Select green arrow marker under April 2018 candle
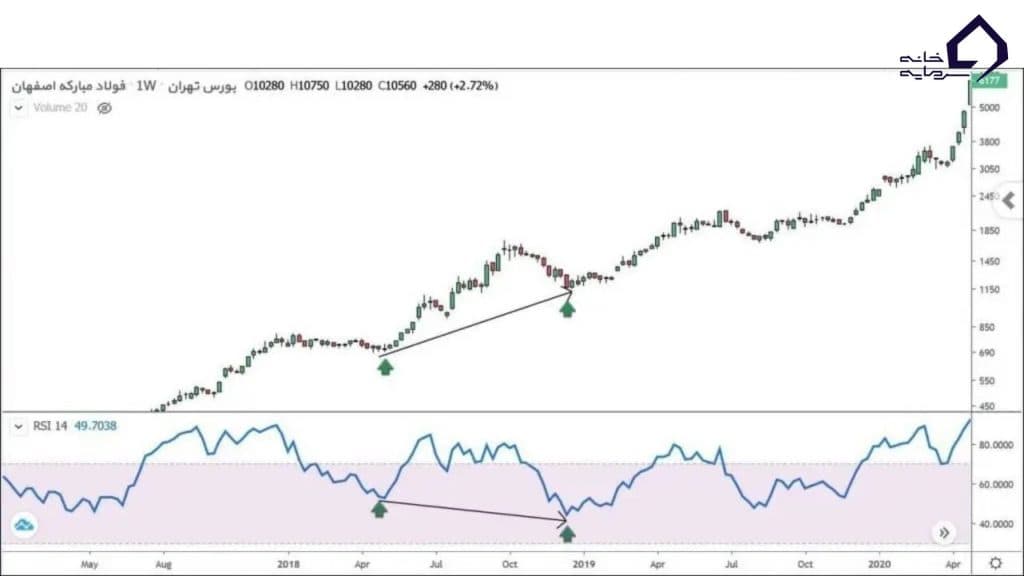The image size is (1024, 576). 385,367
